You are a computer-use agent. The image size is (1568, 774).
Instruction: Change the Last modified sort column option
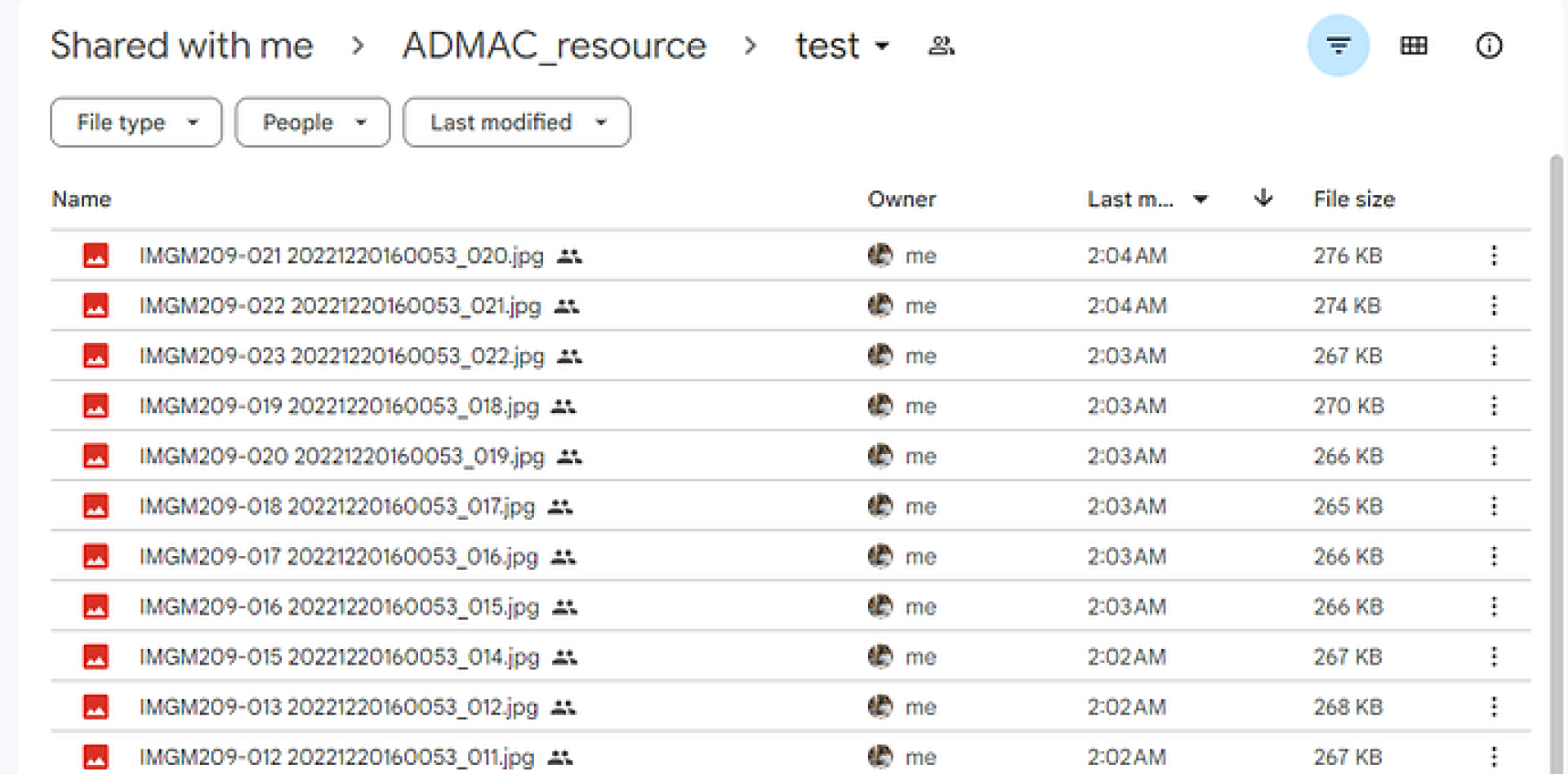1147,199
